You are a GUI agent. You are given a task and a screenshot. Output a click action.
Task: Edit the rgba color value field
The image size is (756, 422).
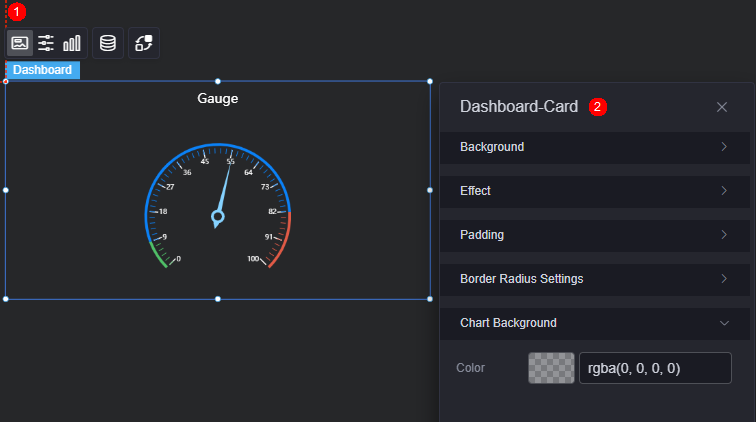click(x=655, y=368)
